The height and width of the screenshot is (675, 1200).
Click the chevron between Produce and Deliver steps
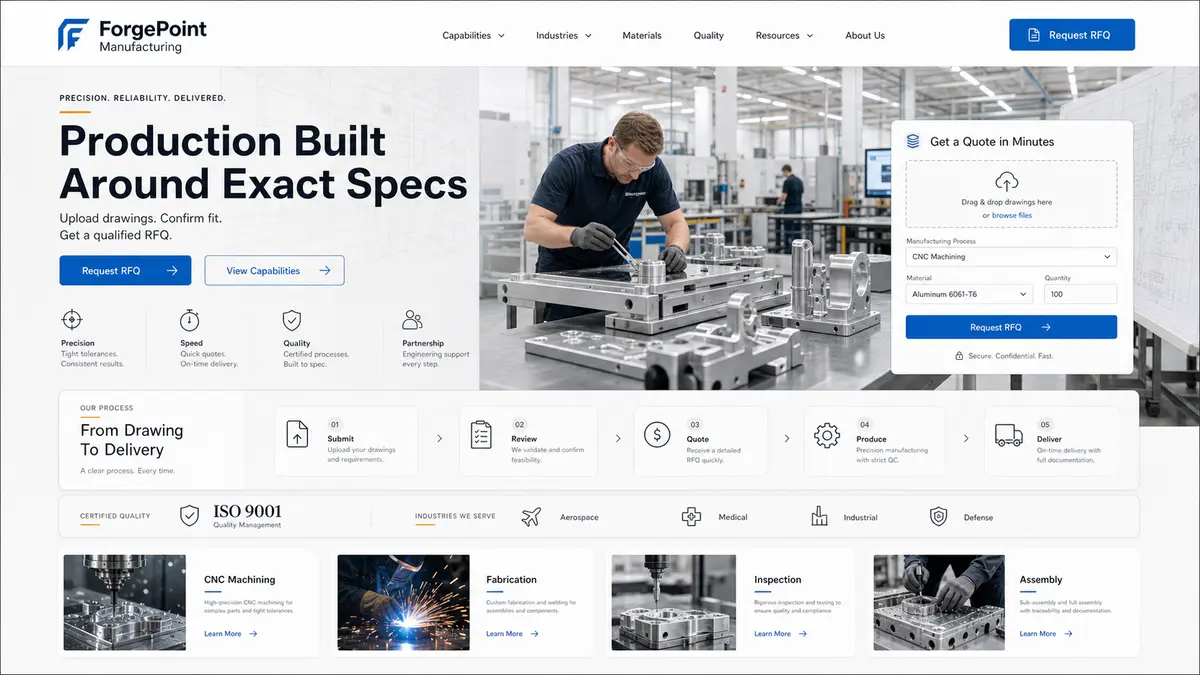tap(966, 438)
